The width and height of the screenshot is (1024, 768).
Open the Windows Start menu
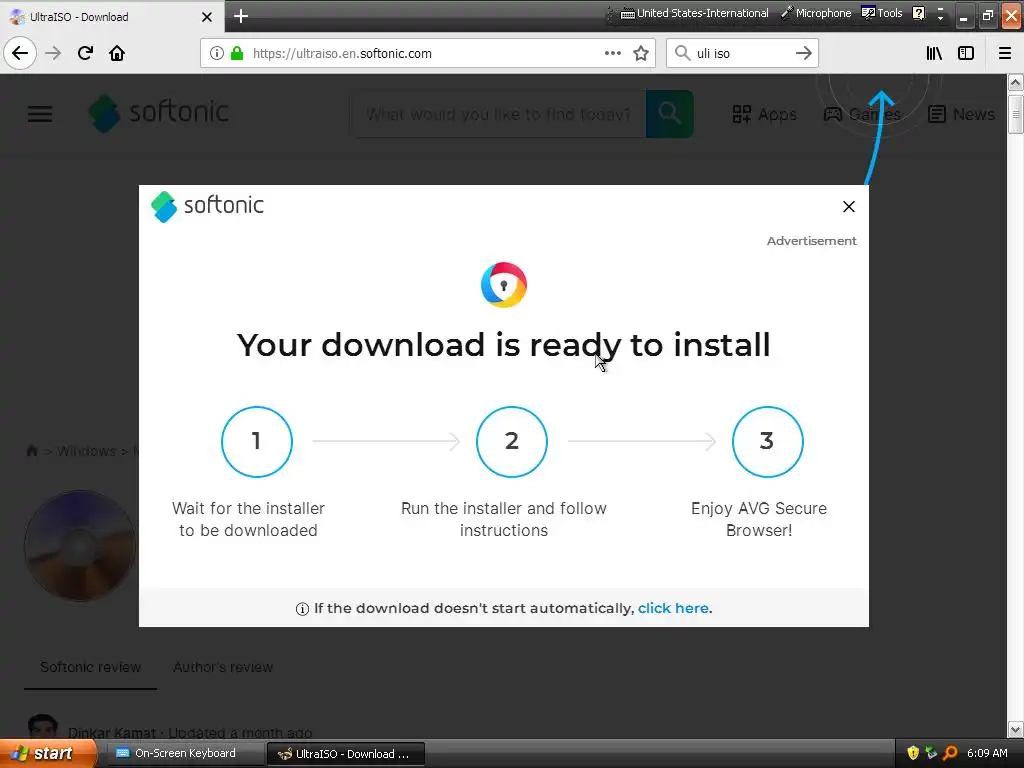pyautogui.click(x=48, y=754)
